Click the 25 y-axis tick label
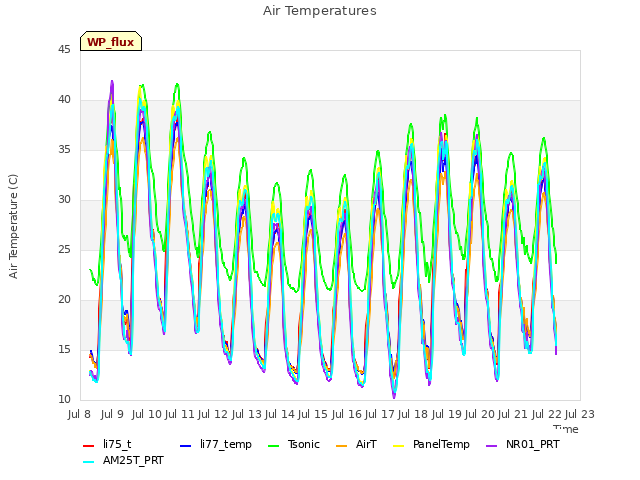The width and height of the screenshot is (640, 480). 64,249
